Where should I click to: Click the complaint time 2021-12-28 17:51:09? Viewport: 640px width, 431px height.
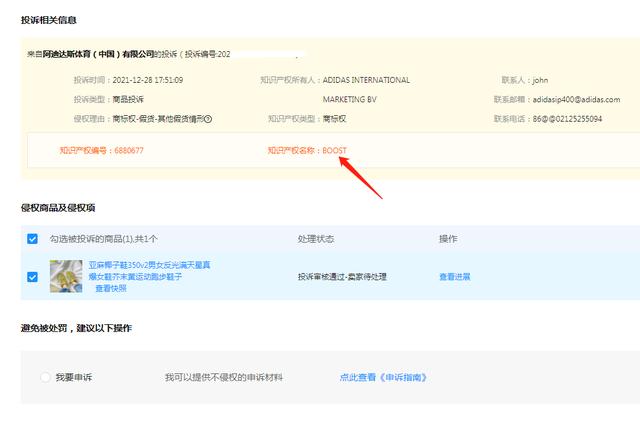(x=148, y=80)
